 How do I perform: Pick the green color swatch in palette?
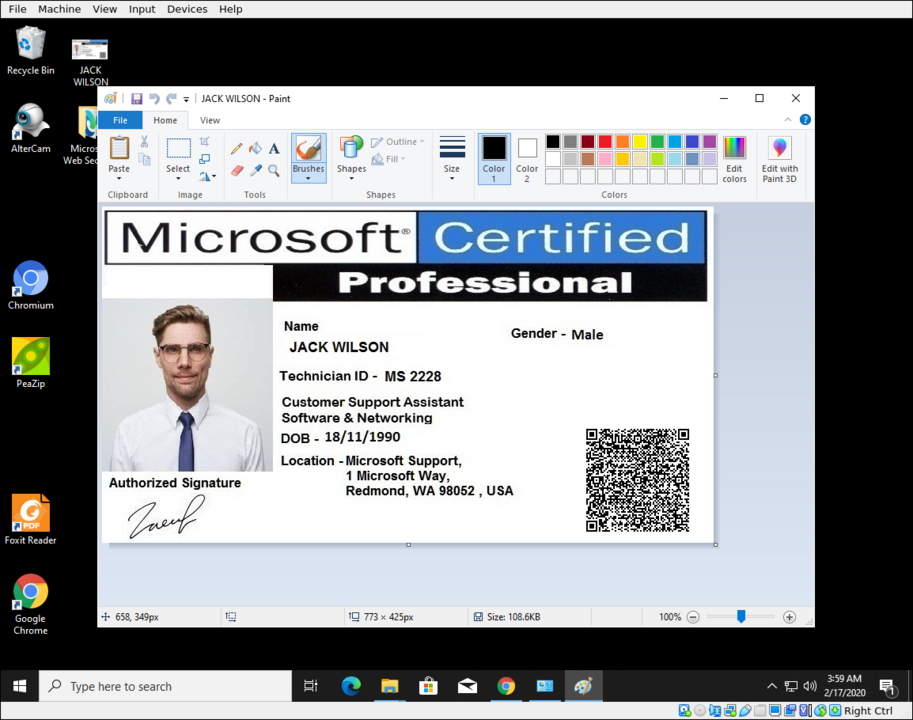click(657, 141)
